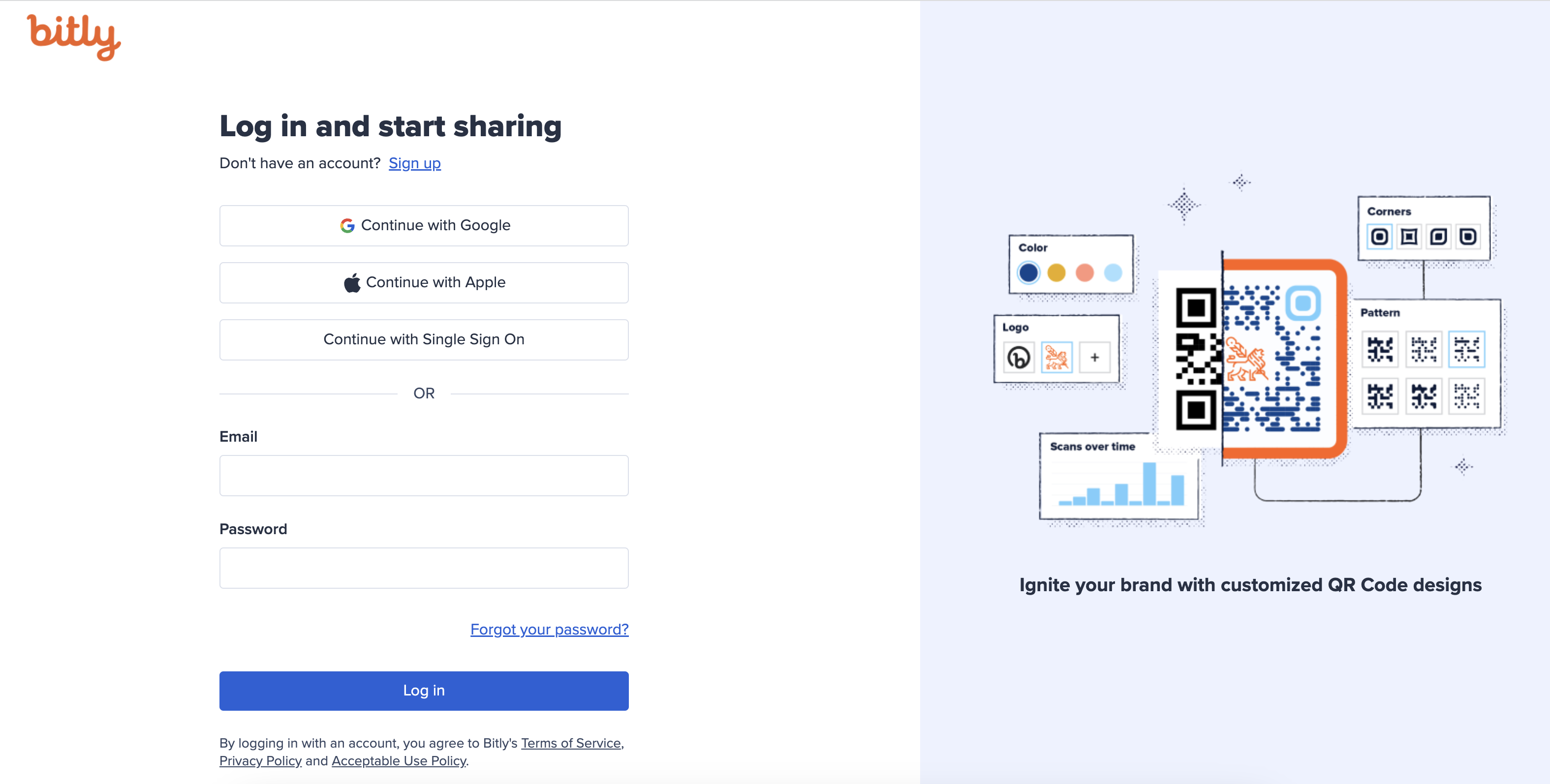Image resolution: width=1550 pixels, height=784 pixels.
Task: Click the Bitly logo
Action: [73, 37]
